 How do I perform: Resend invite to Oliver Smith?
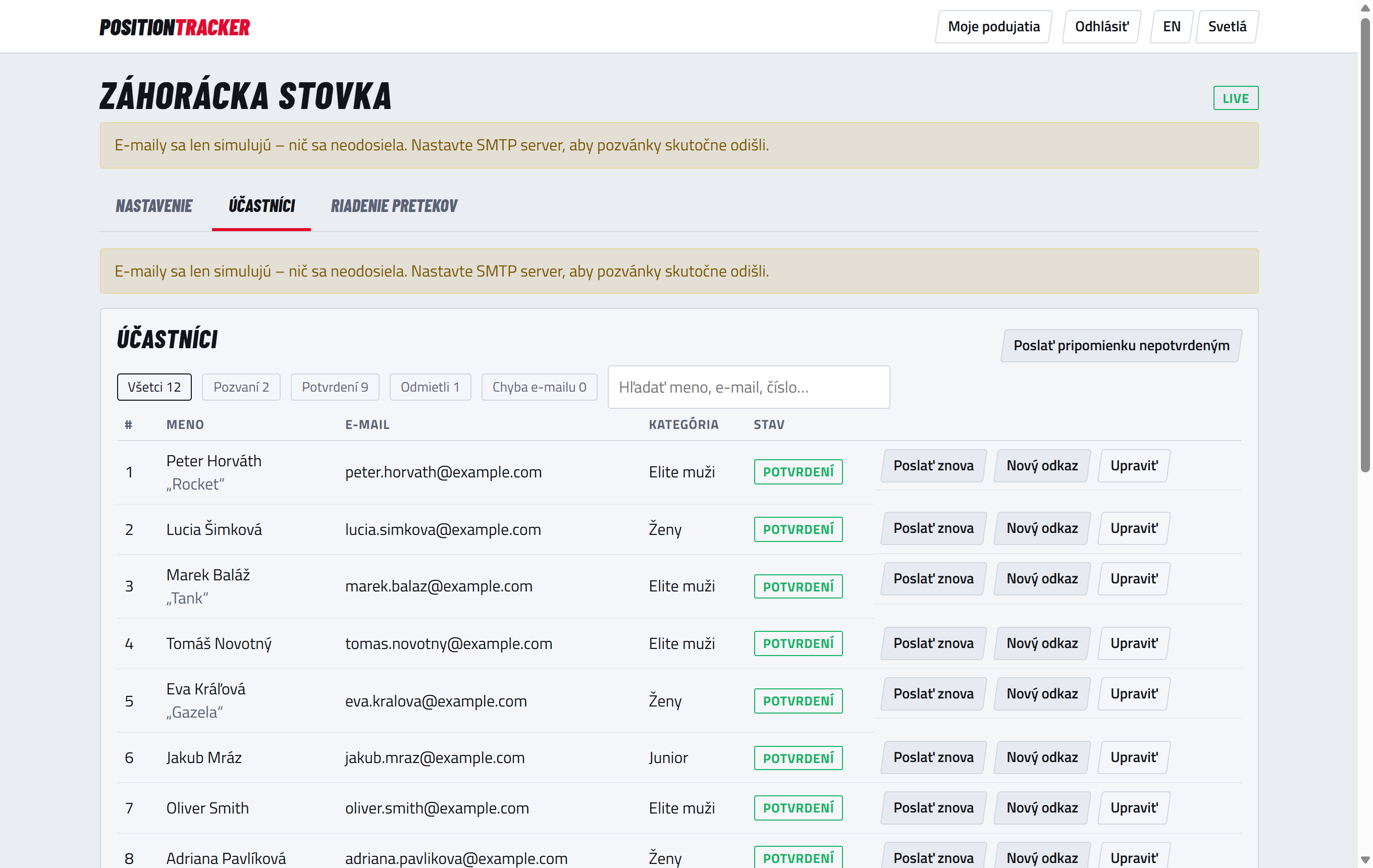coord(933,808)
